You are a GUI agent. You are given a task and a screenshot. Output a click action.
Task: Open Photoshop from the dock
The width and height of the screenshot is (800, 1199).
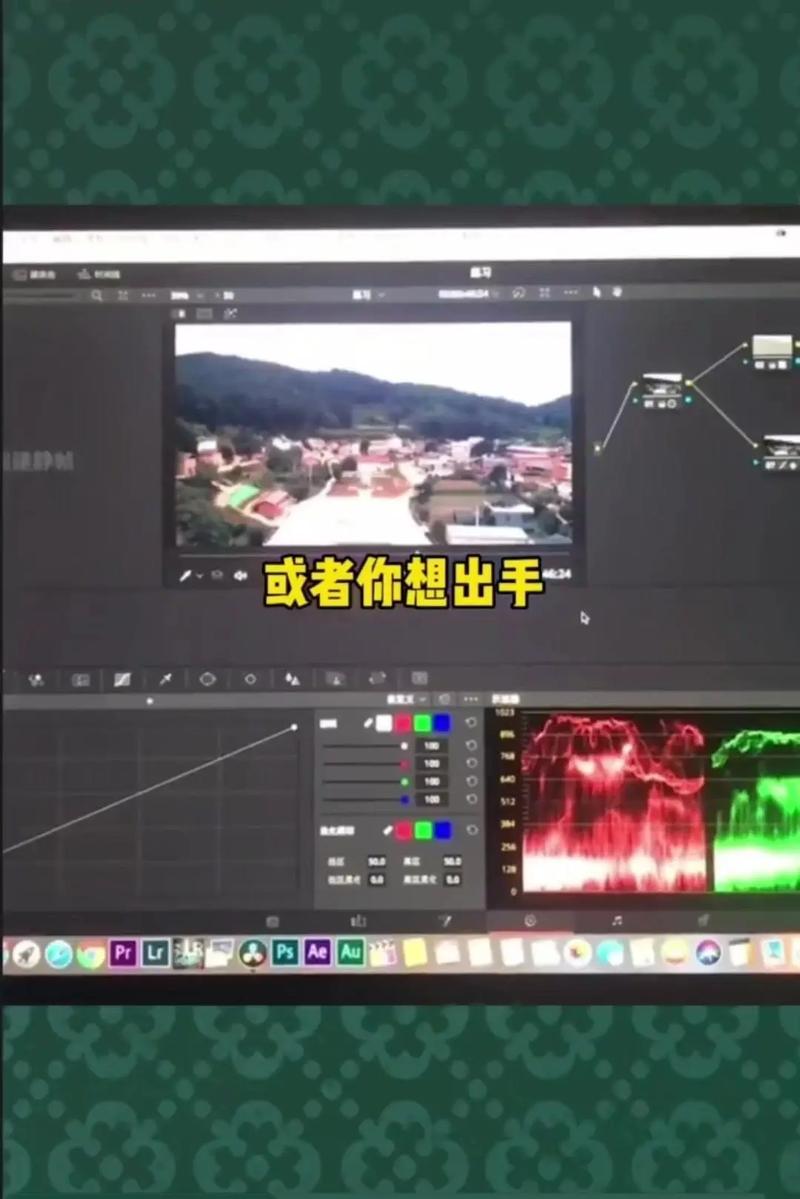click(284, 955)
